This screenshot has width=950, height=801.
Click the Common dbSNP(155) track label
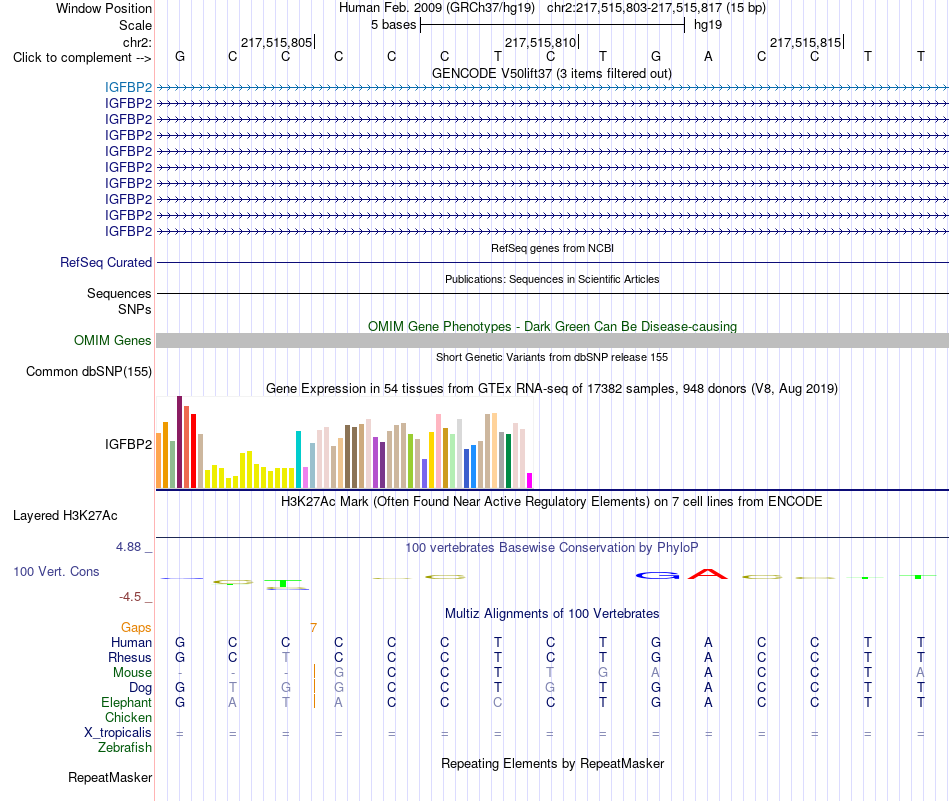(89, 371)
